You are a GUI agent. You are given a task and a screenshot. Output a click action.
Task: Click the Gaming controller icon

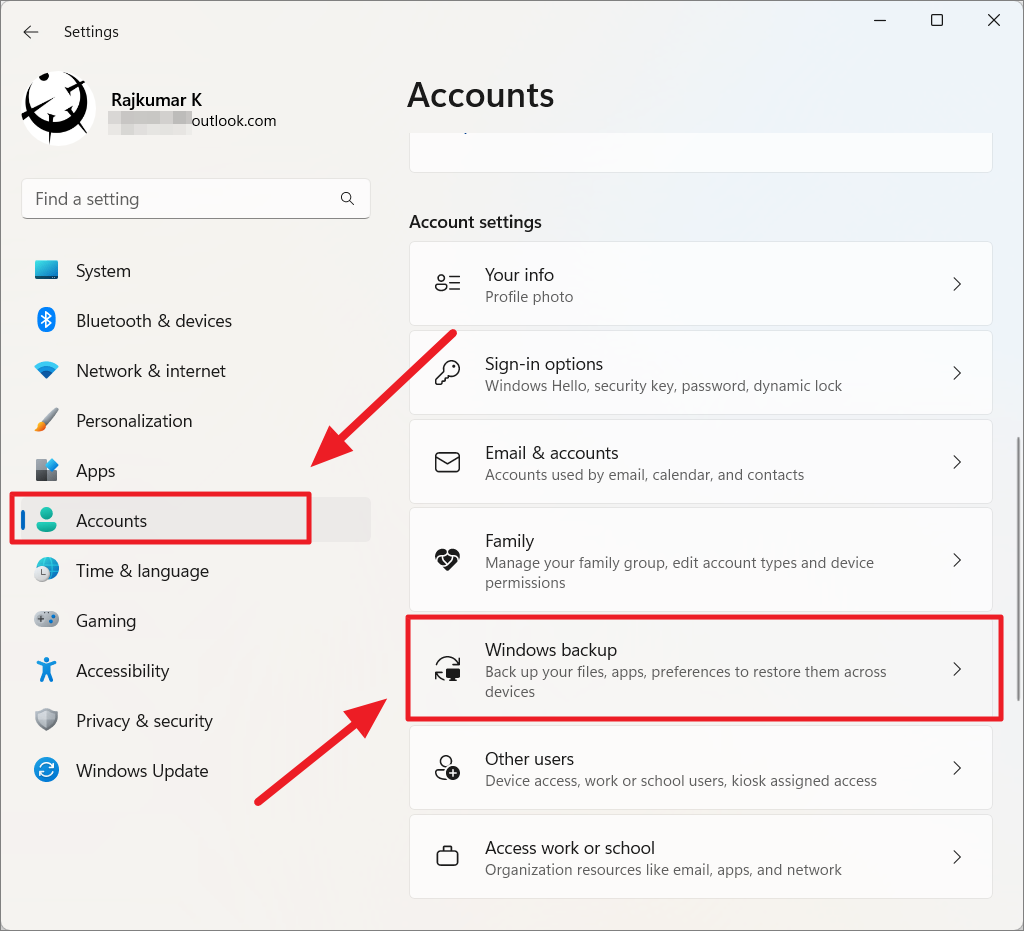46,620
